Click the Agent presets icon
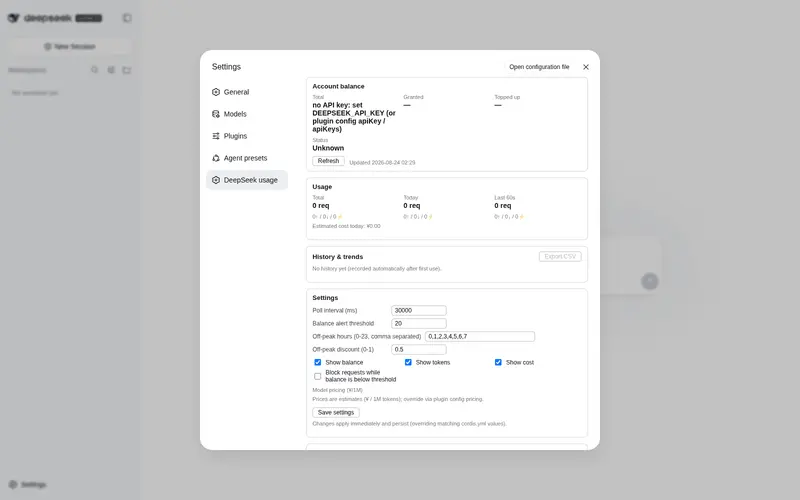Viewport: 800px width, 500px height. (x=216, y=158)
